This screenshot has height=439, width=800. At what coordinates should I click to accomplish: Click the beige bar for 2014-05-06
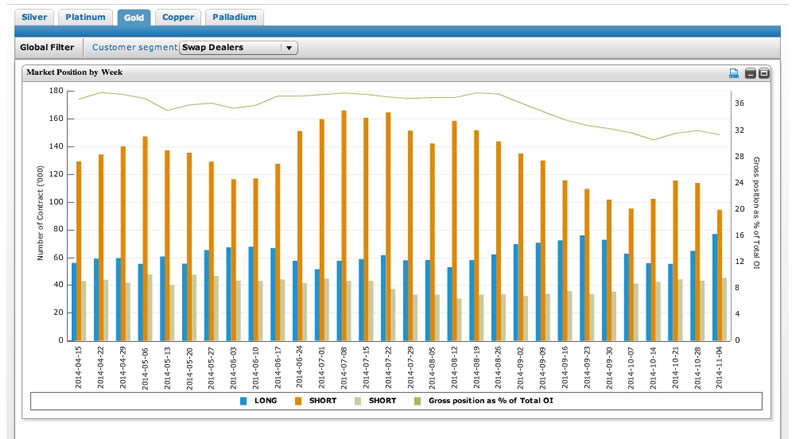pos(149,307)
